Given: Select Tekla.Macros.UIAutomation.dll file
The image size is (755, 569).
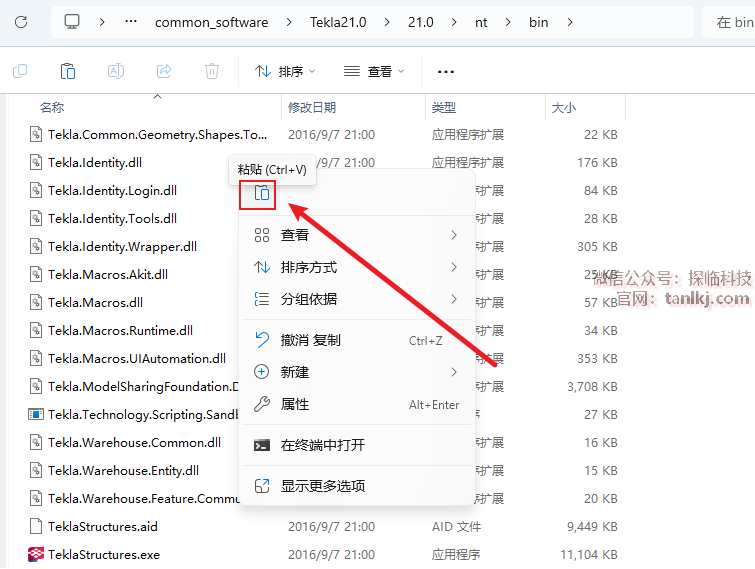Looking at the screenshot, I should [x=137, y=359].
